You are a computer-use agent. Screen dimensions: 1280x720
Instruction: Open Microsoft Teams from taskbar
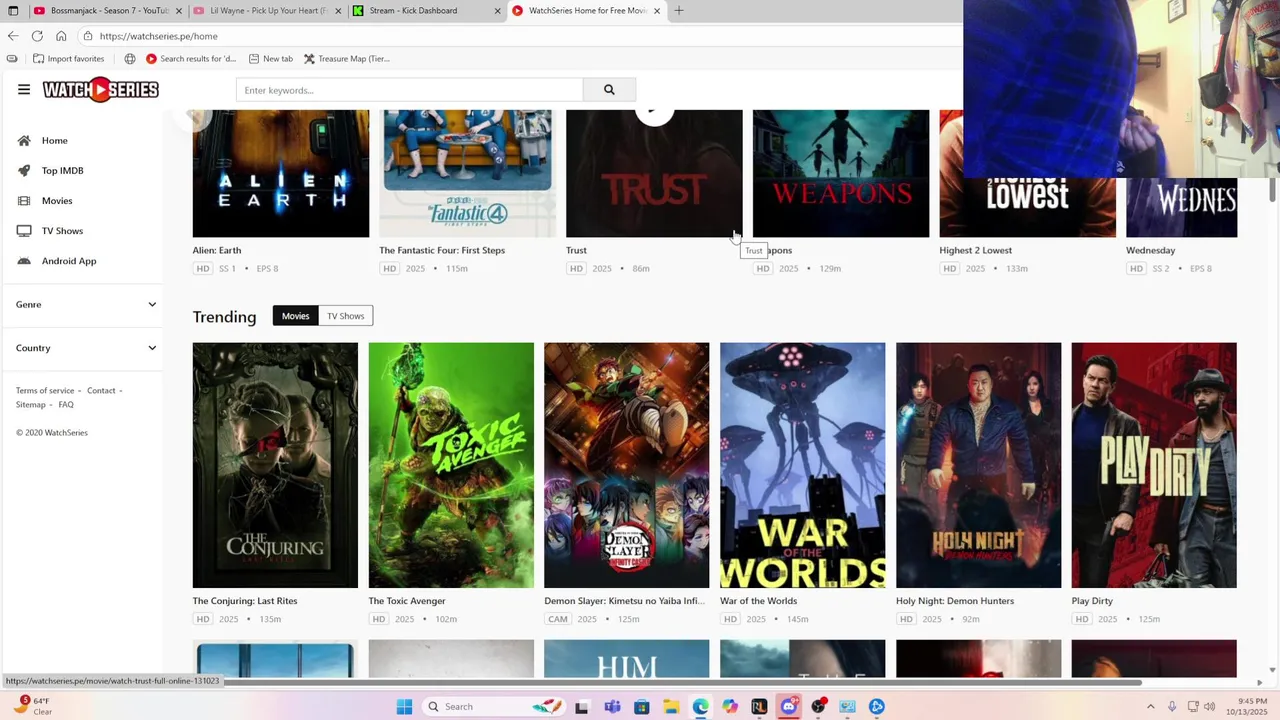point(612,707)
